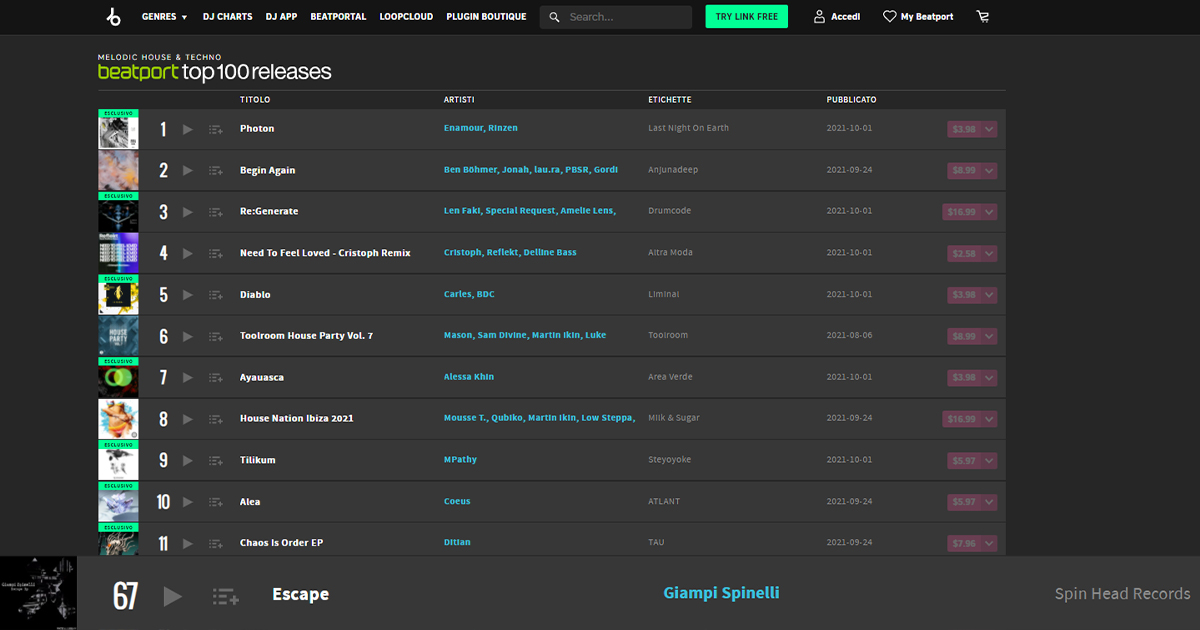Viewport: 1200px width, 630px height.
Task: Add Need To Feel Loved to queue
Action: [215, 254]
